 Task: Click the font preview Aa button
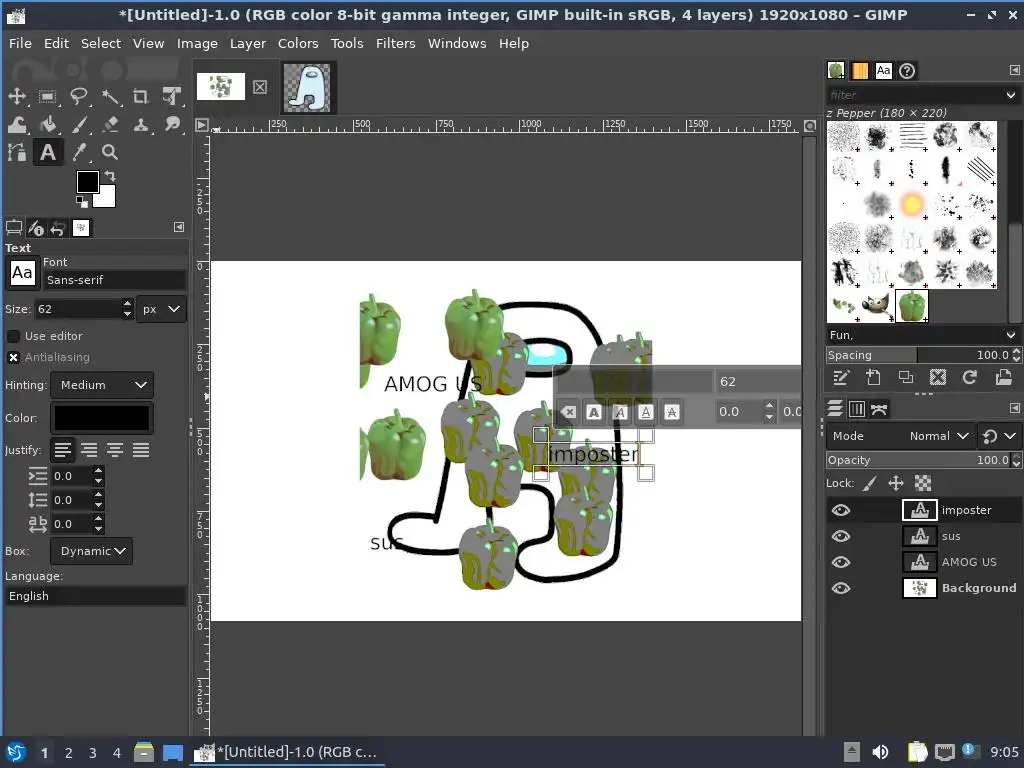(22, 273)
